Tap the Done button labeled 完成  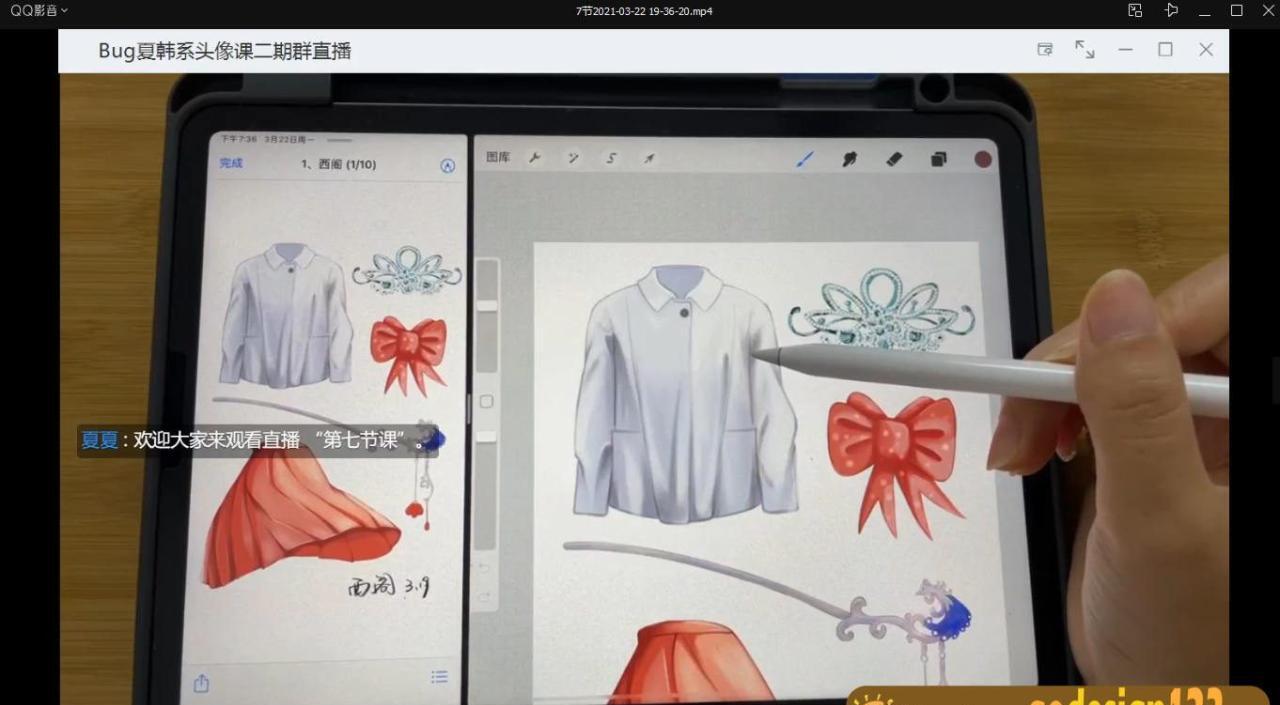coord(230,163)
